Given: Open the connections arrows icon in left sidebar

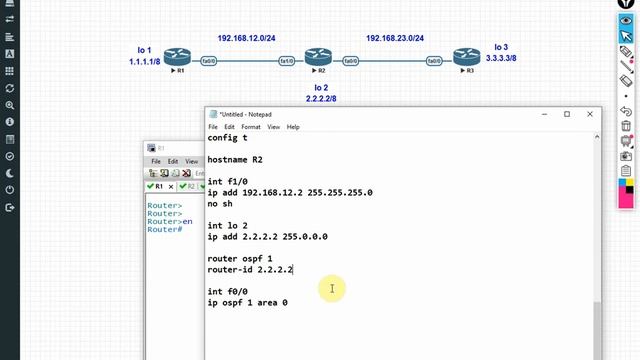Looking at the screenshot, I should coord(10,19).
